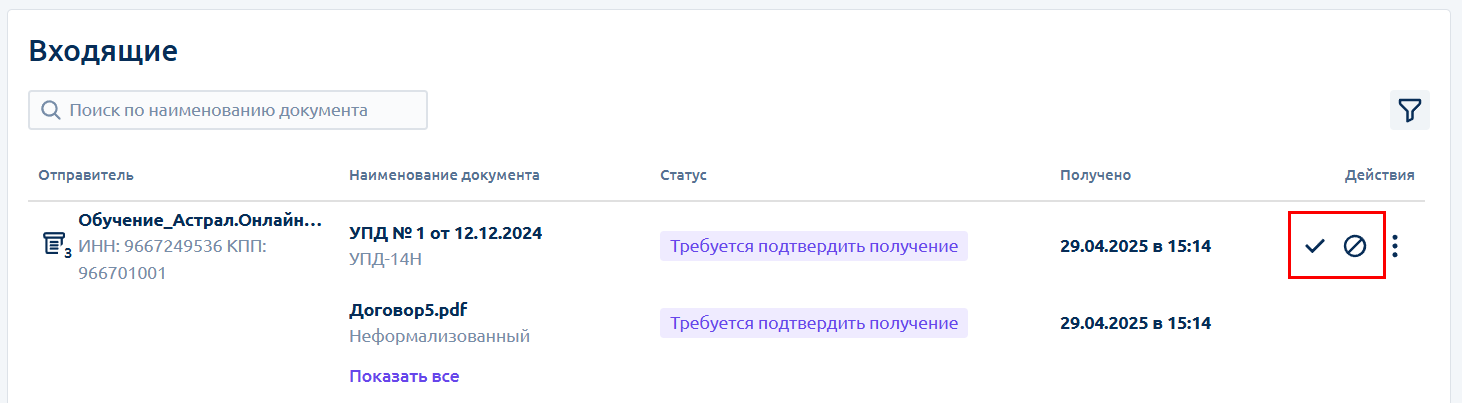The image size is (1462, 403).
Task: Focus the document name search field
Action: coord(228,110)
